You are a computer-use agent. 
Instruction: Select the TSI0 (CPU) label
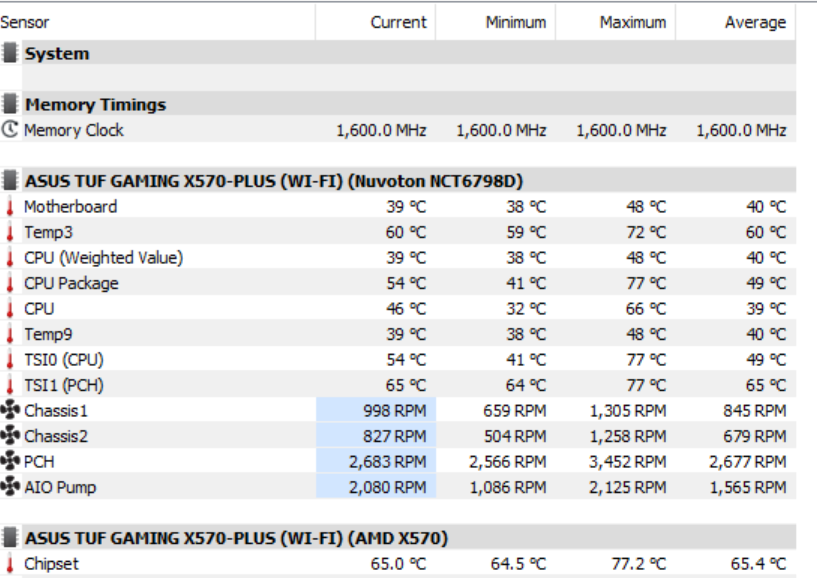coord(64,360)
